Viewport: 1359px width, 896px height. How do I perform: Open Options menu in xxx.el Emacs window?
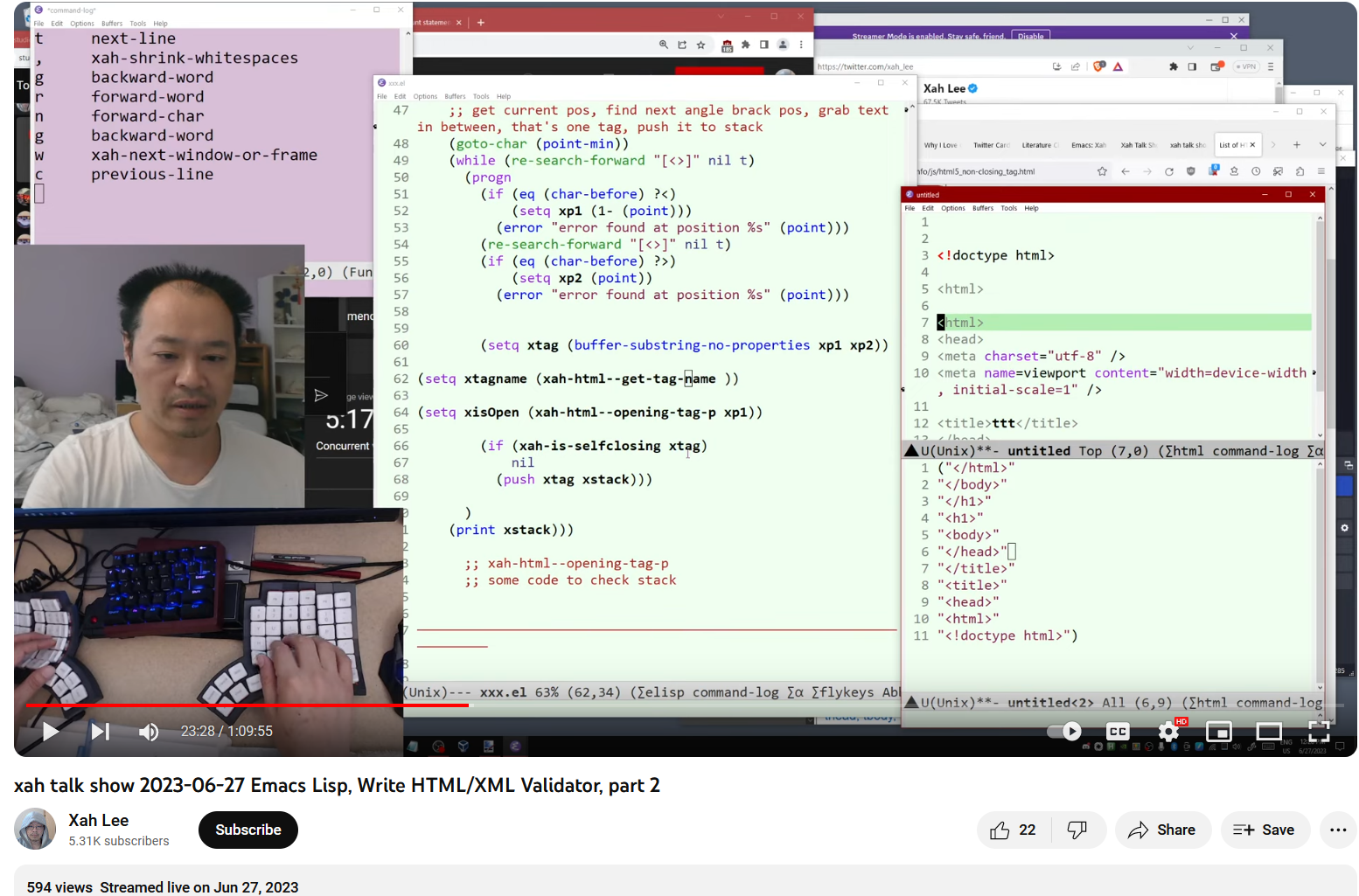point(425,96)
